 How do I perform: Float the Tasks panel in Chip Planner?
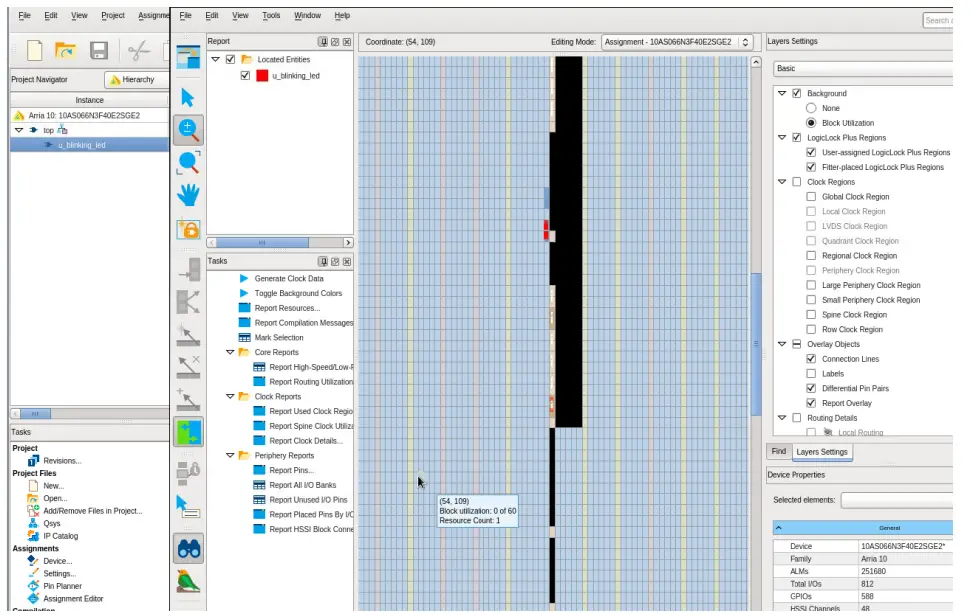pos(335,261)
